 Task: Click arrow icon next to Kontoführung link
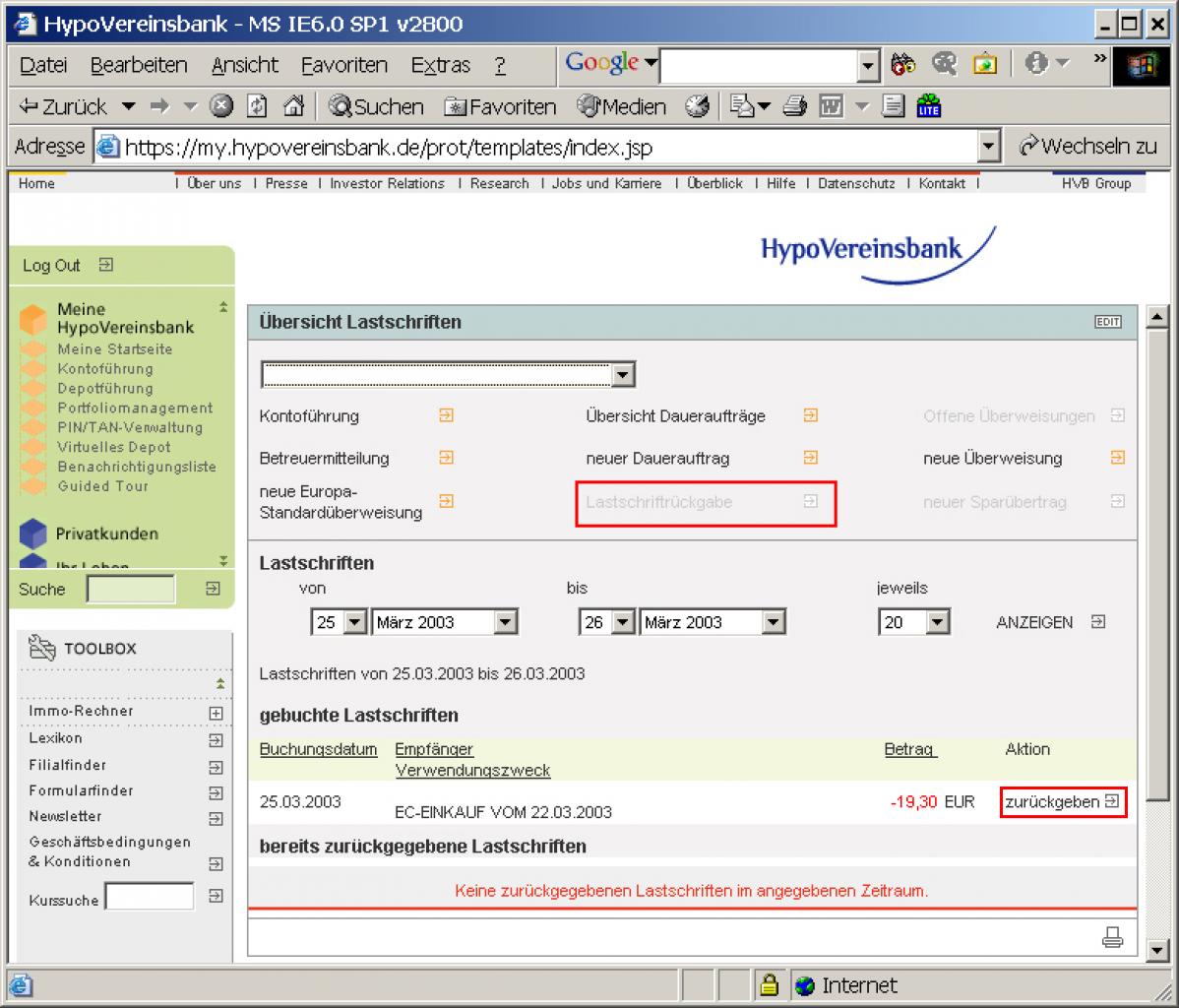[446, 415]
